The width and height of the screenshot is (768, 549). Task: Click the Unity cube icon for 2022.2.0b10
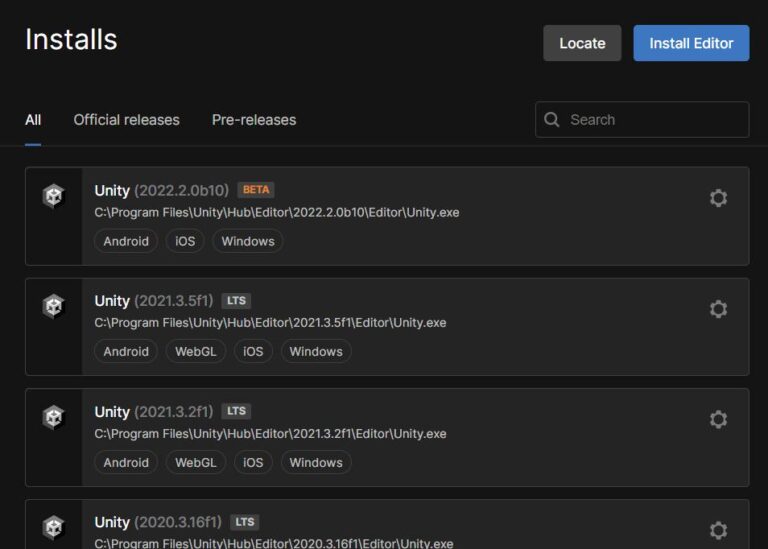(53, 196)
